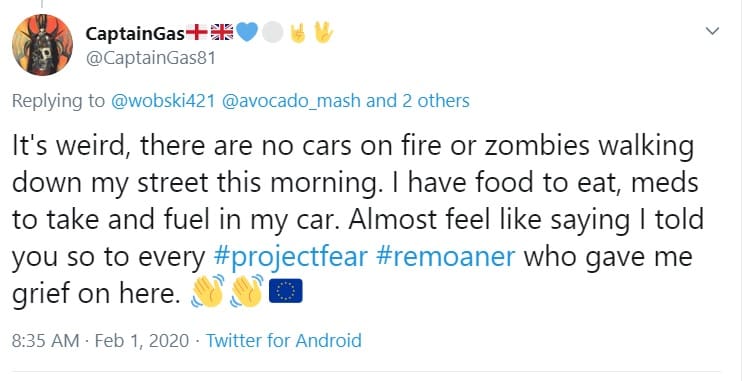
Task: Click the @CaptainGas81 handle
Action: point(151,58)
